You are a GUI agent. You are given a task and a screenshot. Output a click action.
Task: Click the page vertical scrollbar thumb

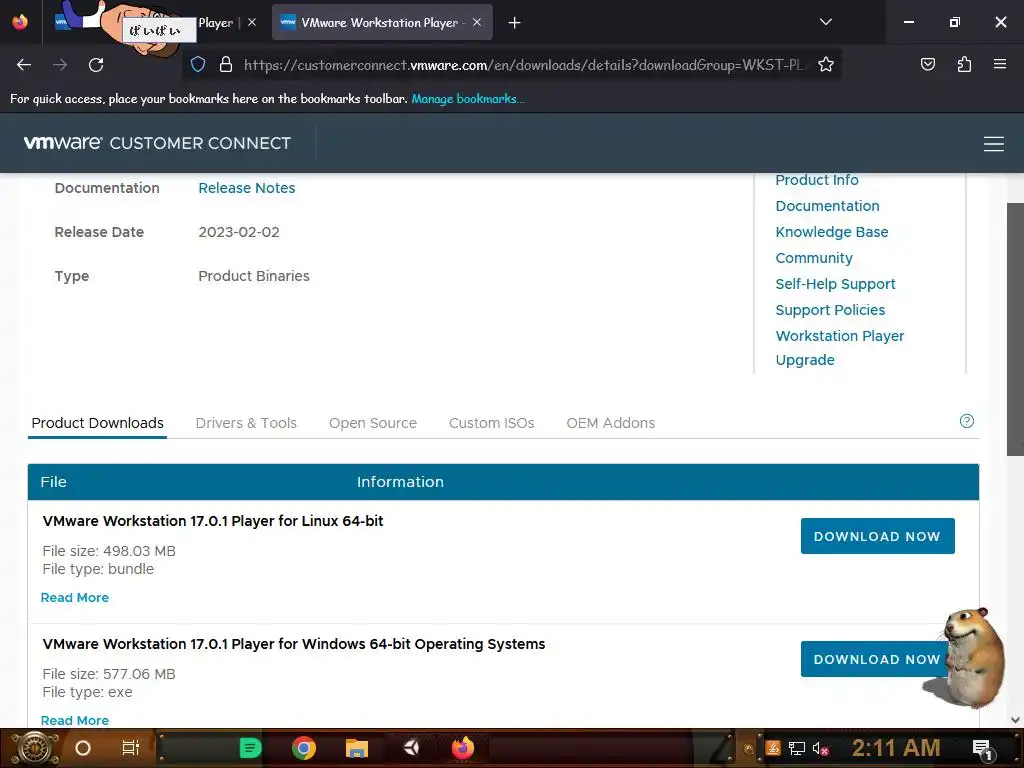coord(1015,329)
